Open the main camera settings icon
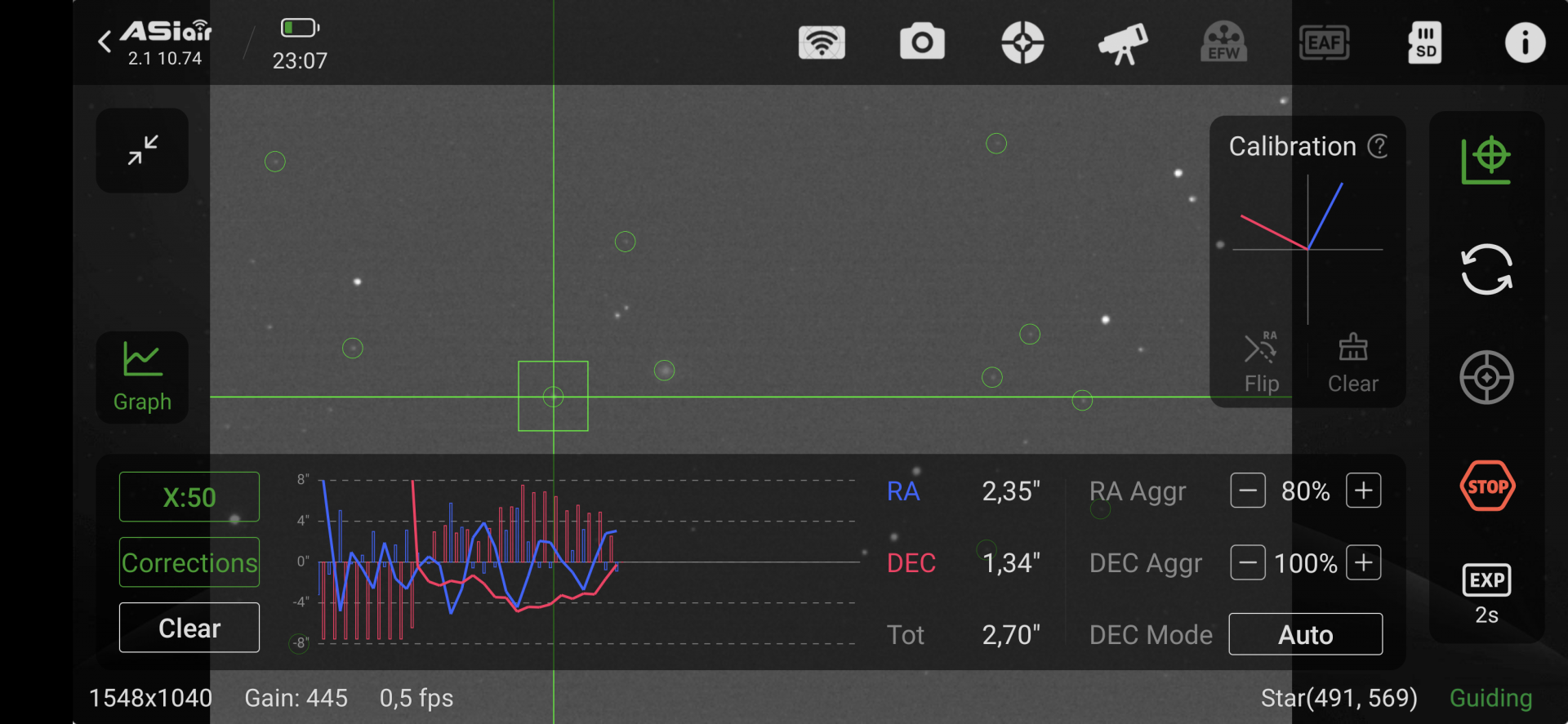 click(922, 42)
